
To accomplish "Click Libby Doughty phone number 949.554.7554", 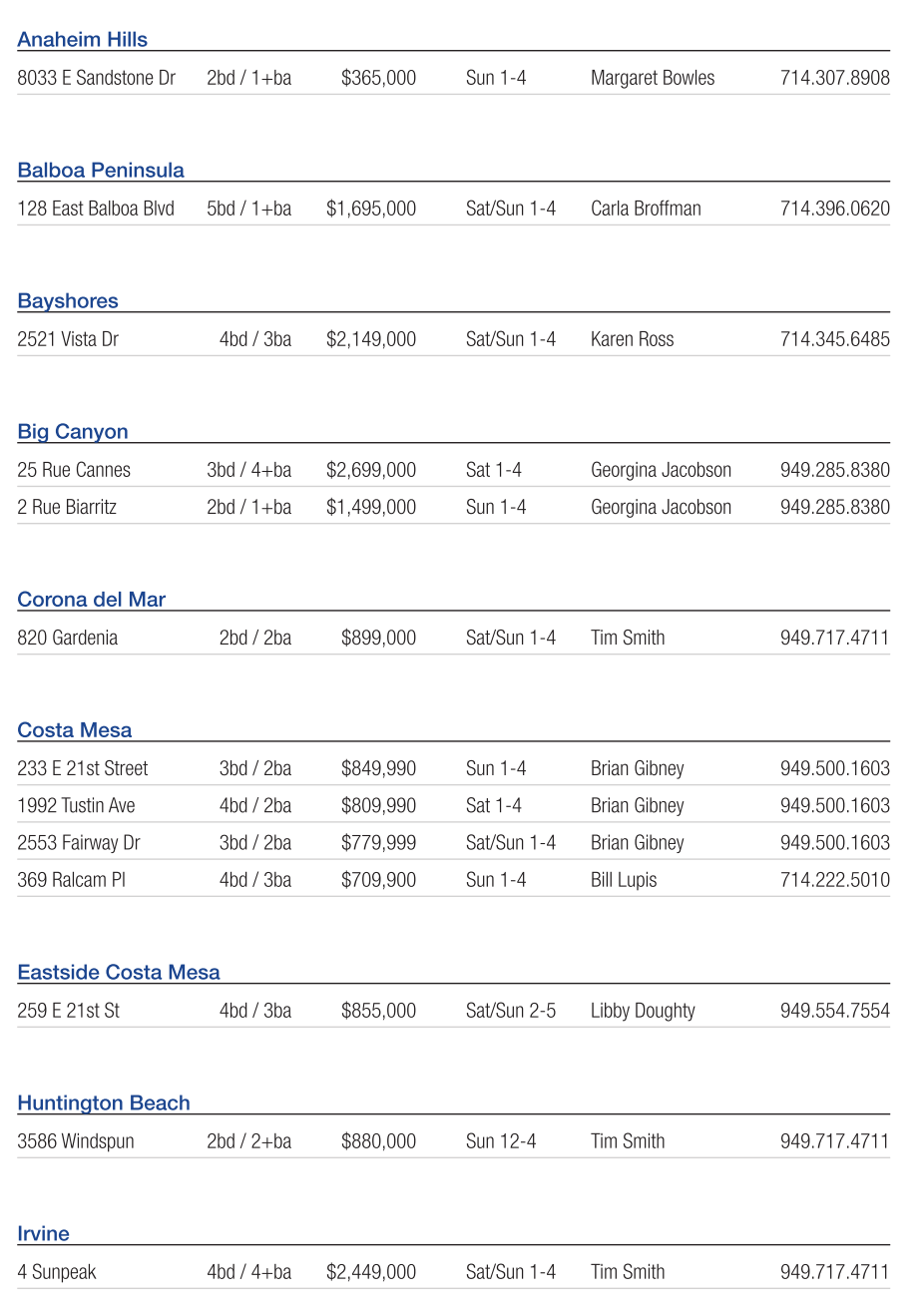I will [x=834, y=1011].
